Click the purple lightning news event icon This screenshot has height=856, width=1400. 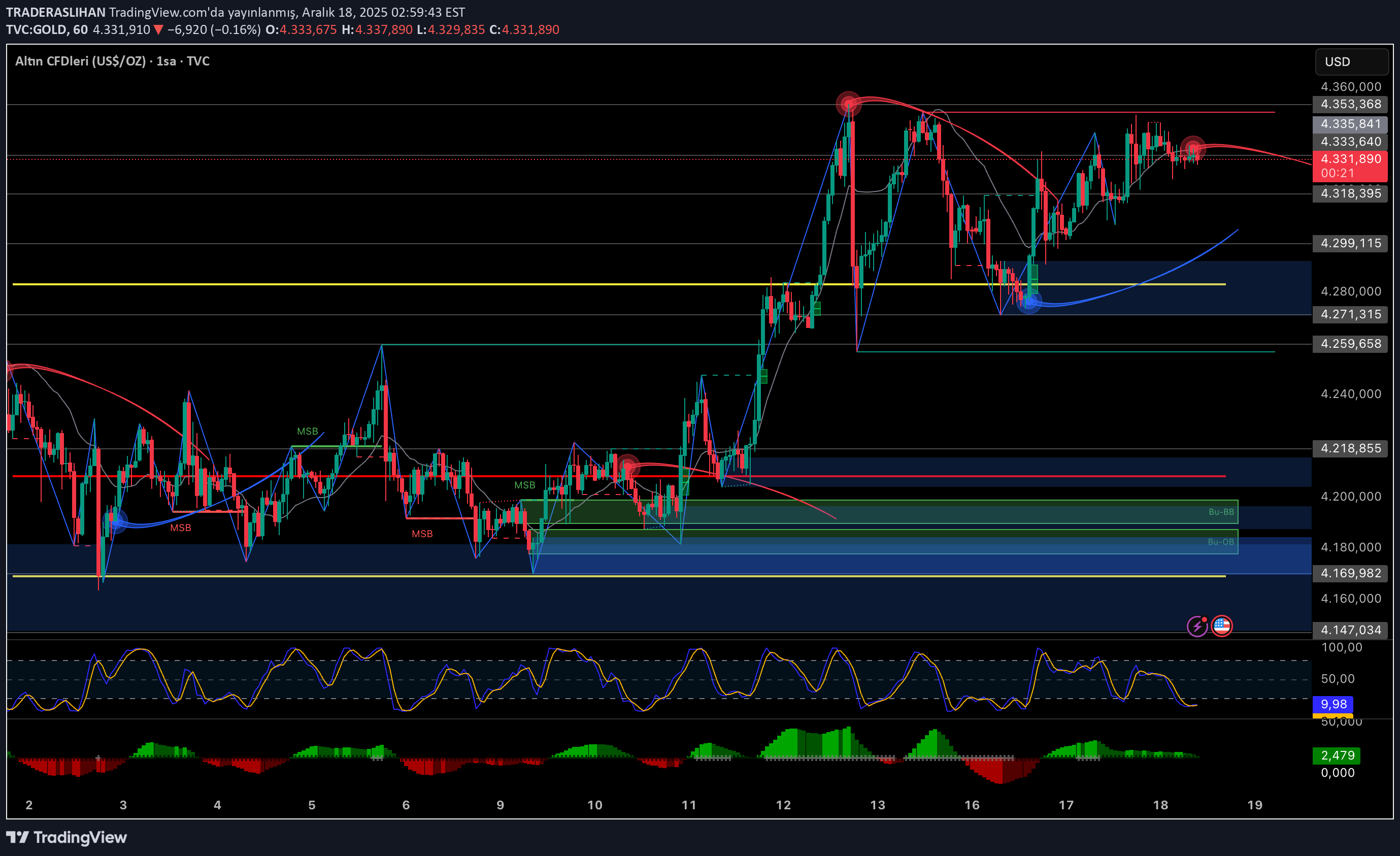tap(1197, 627)
